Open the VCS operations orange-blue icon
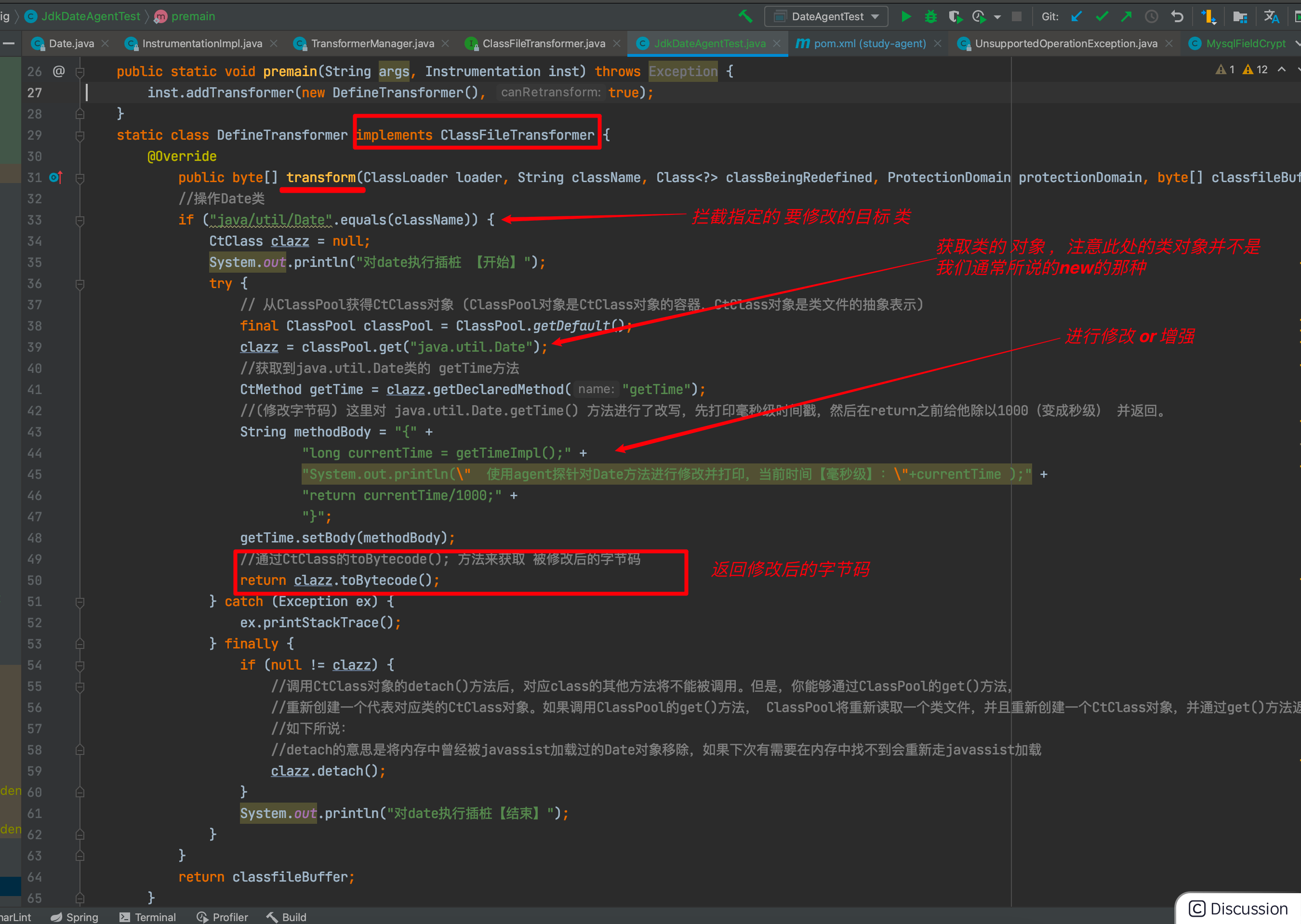1301x924 pixels. click(x=1208, y=16)
